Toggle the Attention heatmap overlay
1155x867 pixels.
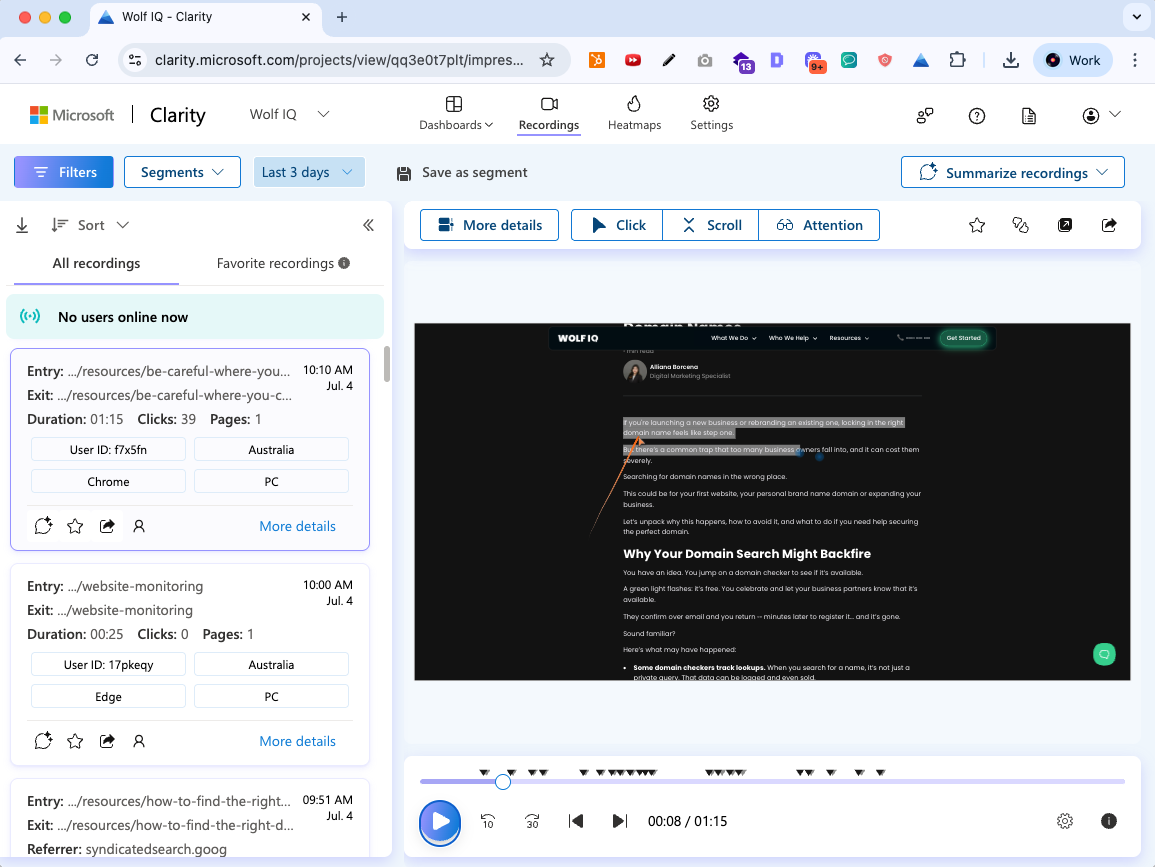coord(819,225)
